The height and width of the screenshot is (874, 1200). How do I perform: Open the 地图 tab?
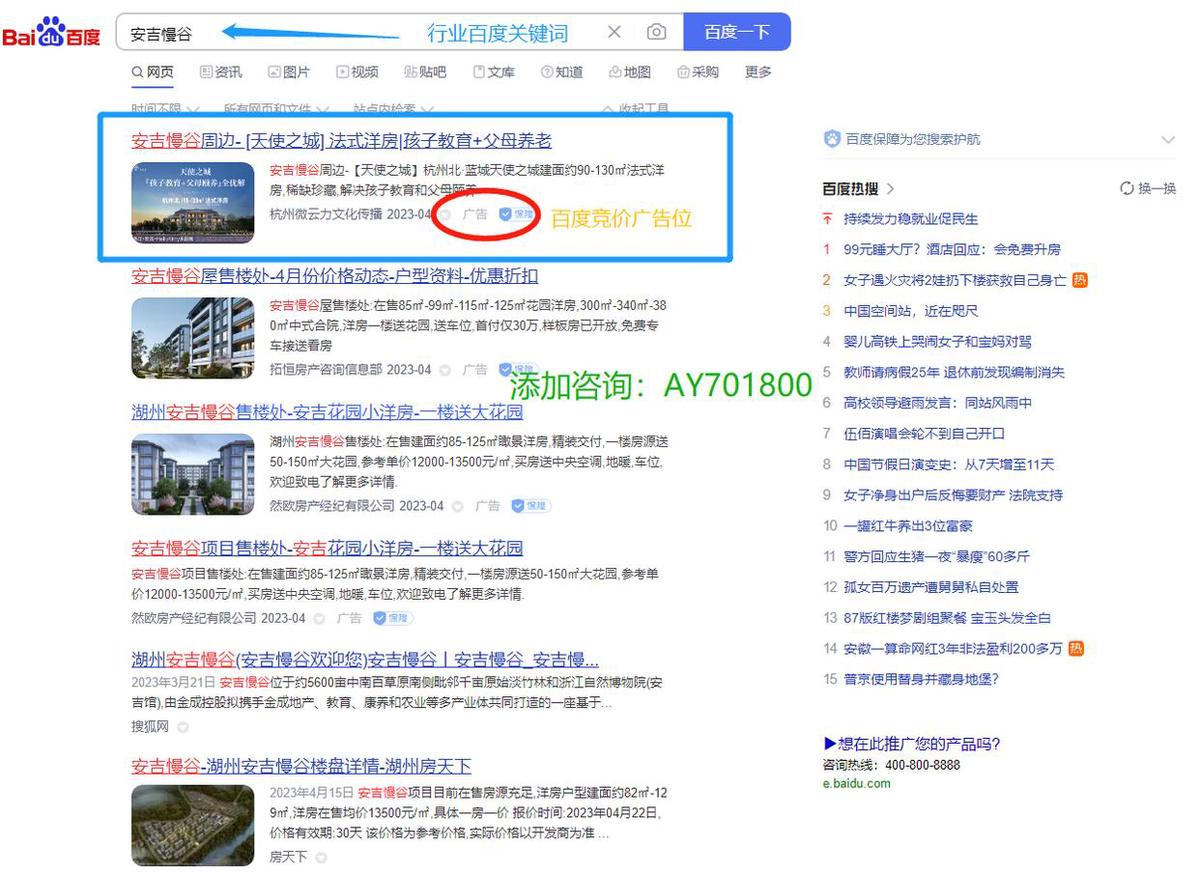[630, 72]
